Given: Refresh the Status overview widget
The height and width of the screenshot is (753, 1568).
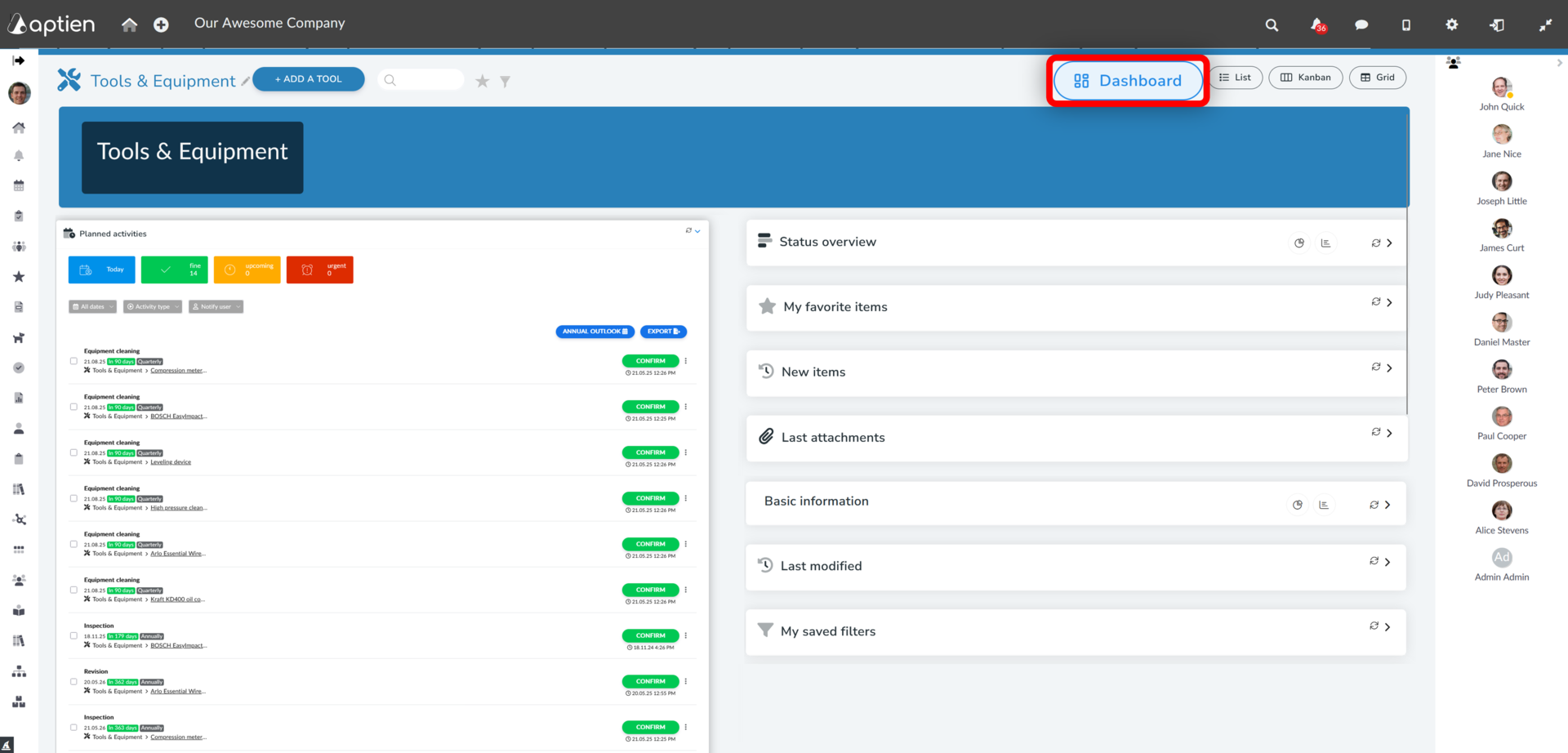Looking at the screenshot, I should (x=1376, y=243).
